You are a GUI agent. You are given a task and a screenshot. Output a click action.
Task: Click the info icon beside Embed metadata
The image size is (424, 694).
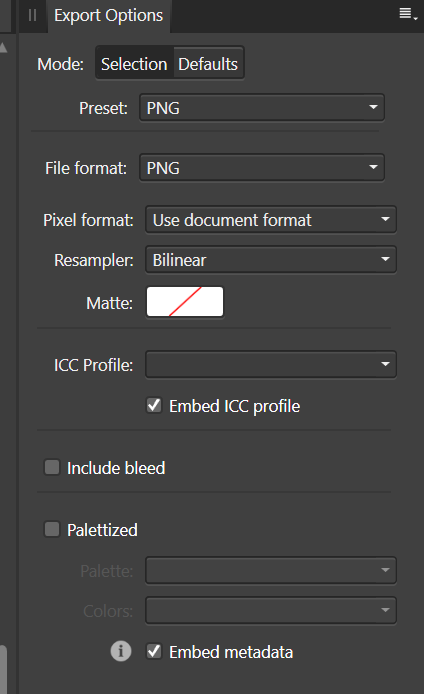point(121,652)
